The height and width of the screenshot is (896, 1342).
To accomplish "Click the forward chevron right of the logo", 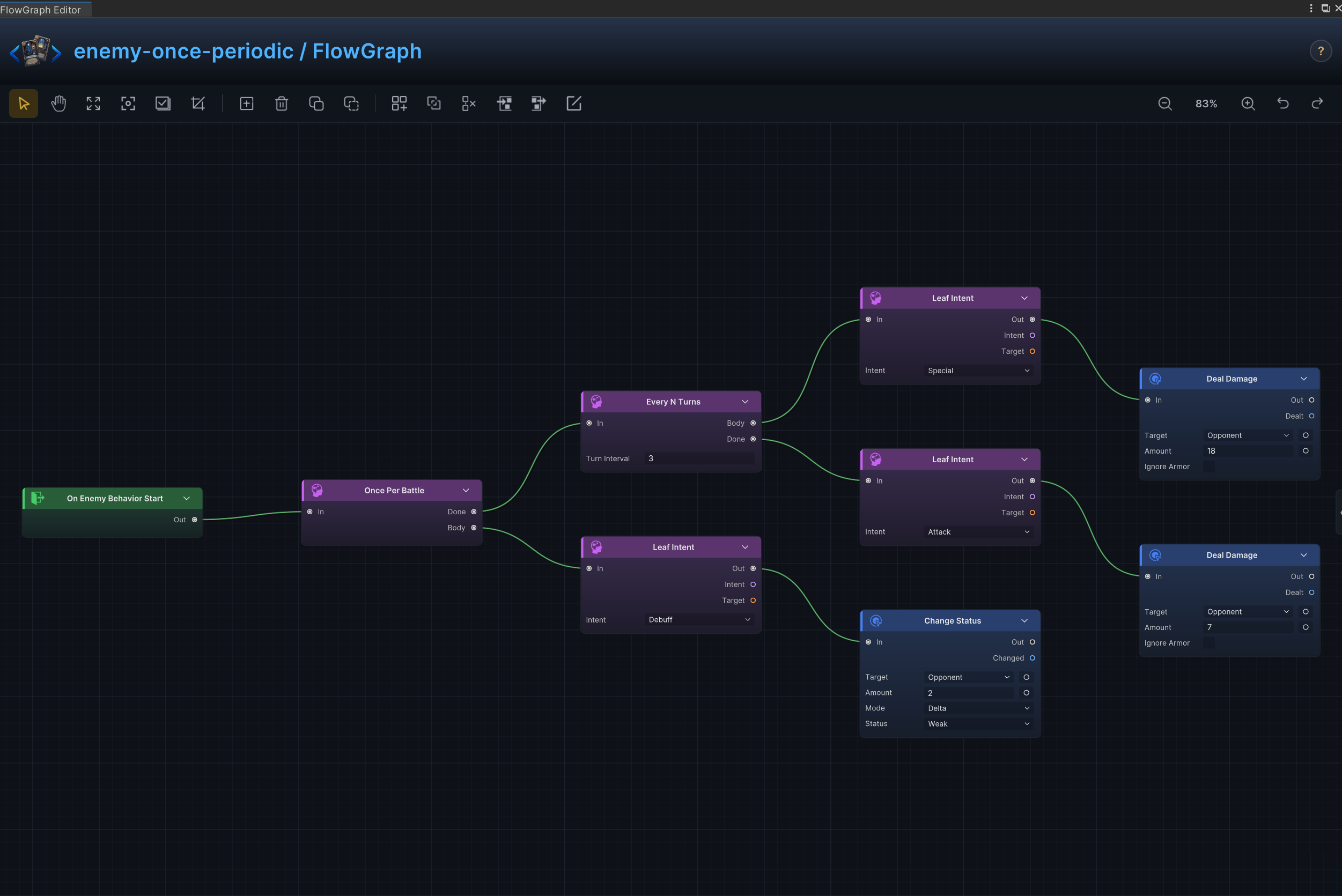I will [x=56, y=53].
